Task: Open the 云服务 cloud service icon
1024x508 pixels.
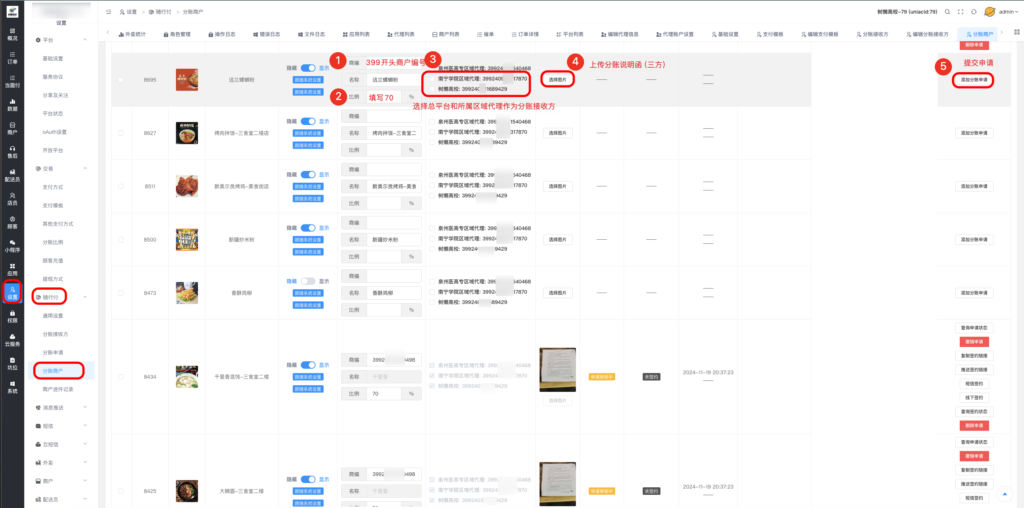Action: (x=12, y=340)
